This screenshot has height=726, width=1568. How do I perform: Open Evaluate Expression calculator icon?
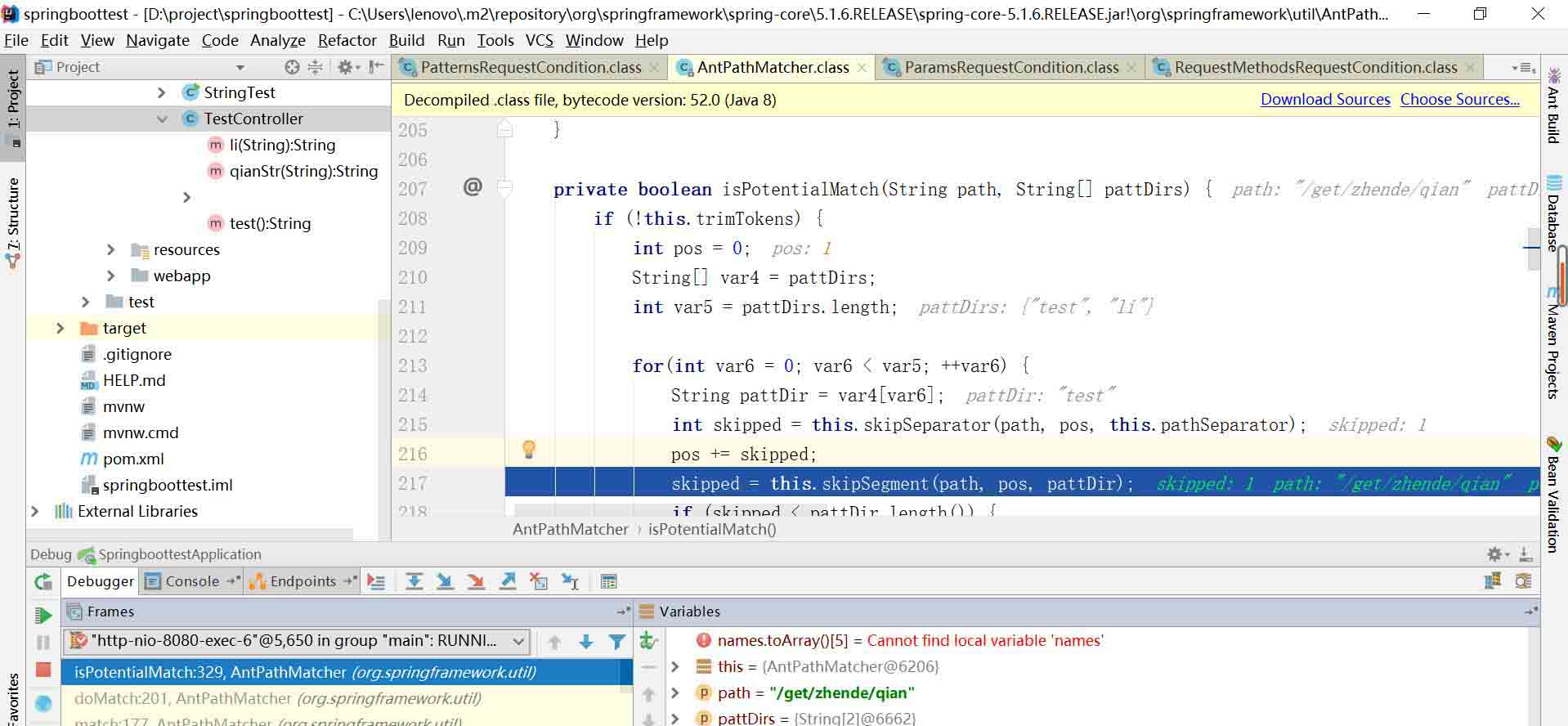(x=608, y=582)
